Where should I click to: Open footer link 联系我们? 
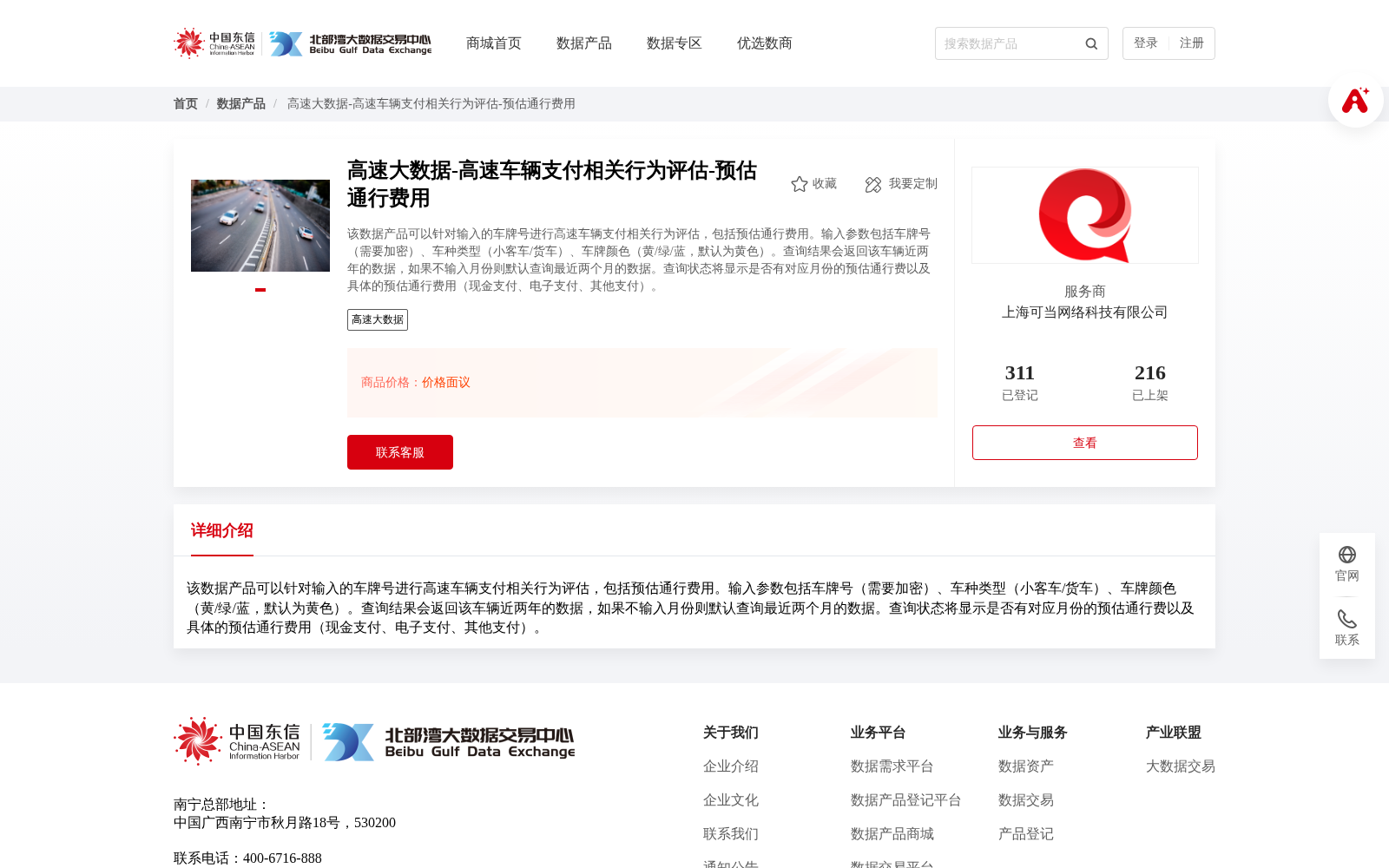pyautogui.click(x=731, y=834)
